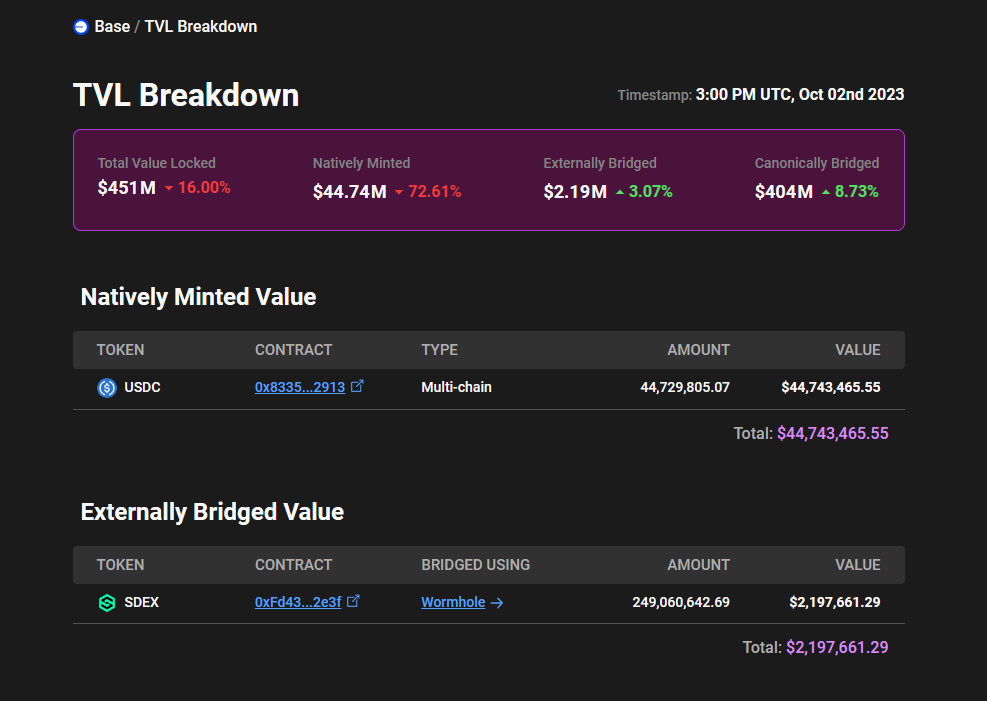This screenshot has height=701, width=987.
Task: Click the BRIDGED USING column header
Action: tap(476, 564)
